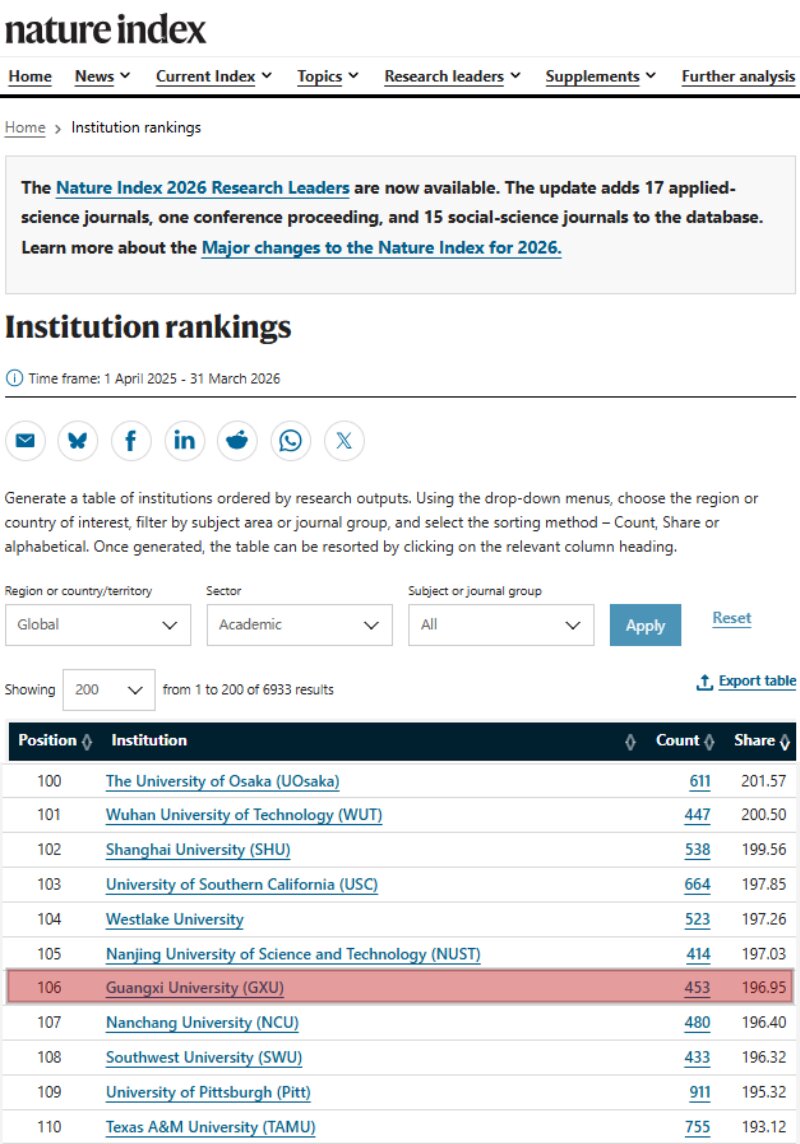Select share value 201.57
The image size is (800, 1144).
(x=764, y=781)
